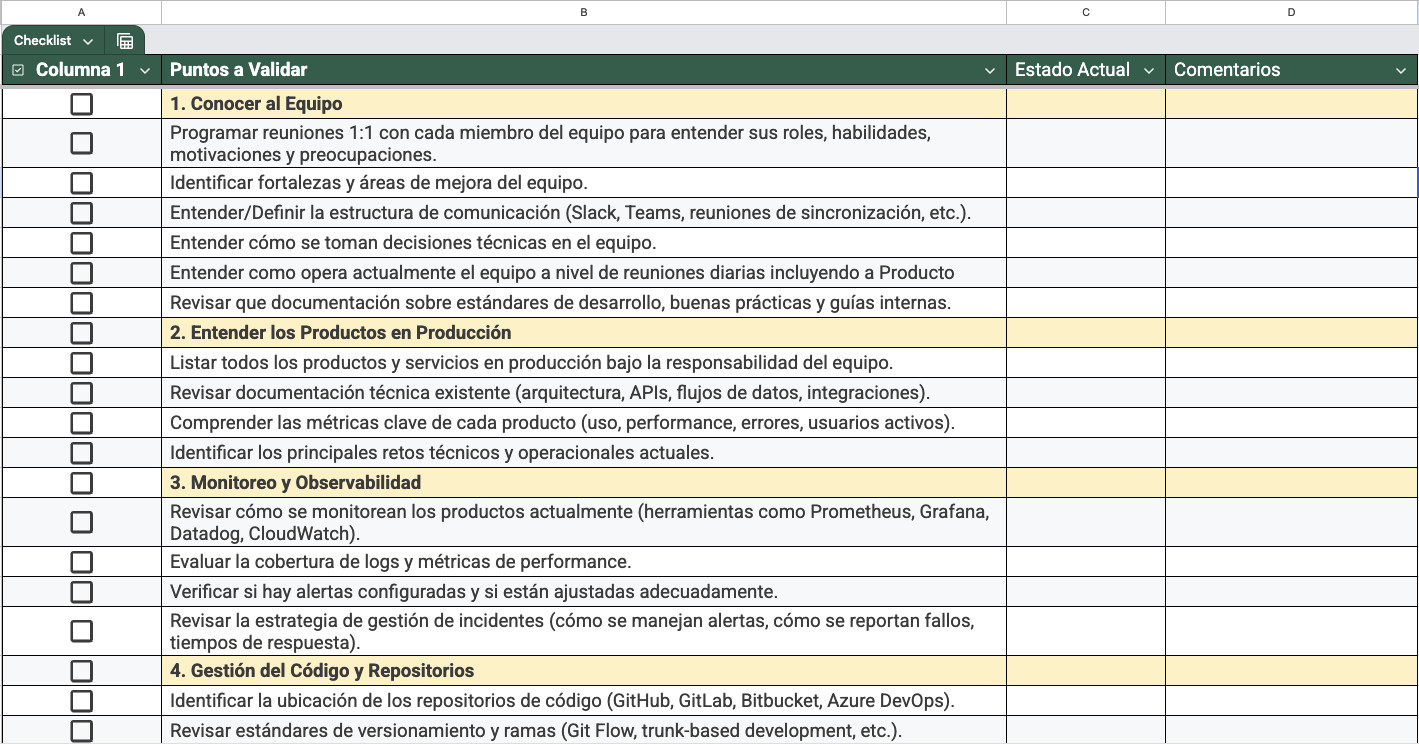Image resolution: width=1419 pixels, height=744 pixels.
Task: Expand the Columna 1 column dropdown arrow
Action: [145, 70]
